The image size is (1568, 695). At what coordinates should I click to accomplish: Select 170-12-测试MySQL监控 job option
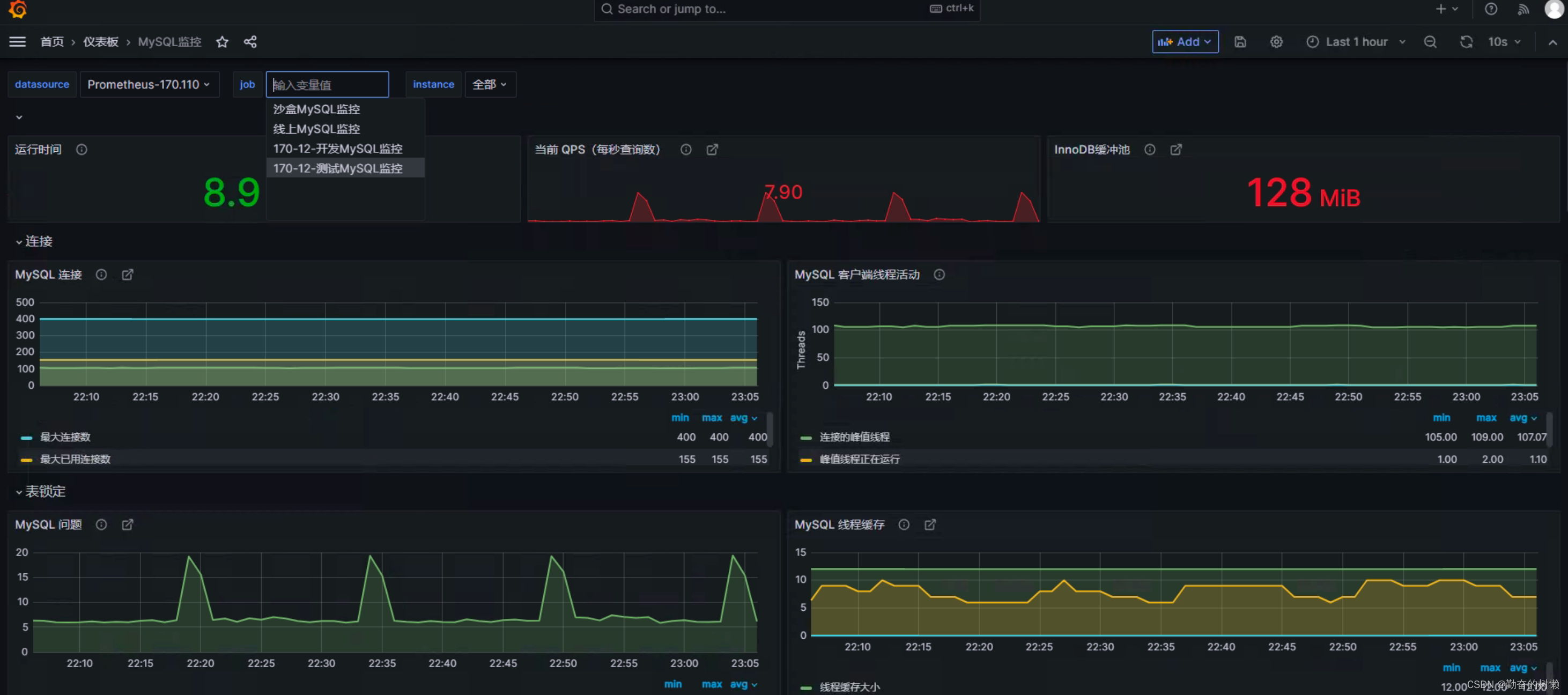click(345, 168)
